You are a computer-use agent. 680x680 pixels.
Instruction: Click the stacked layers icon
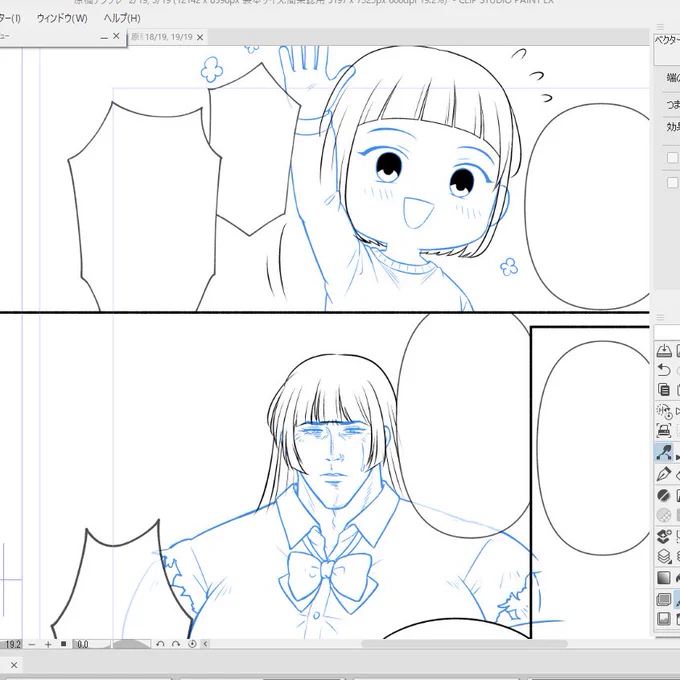coord(664,556)
